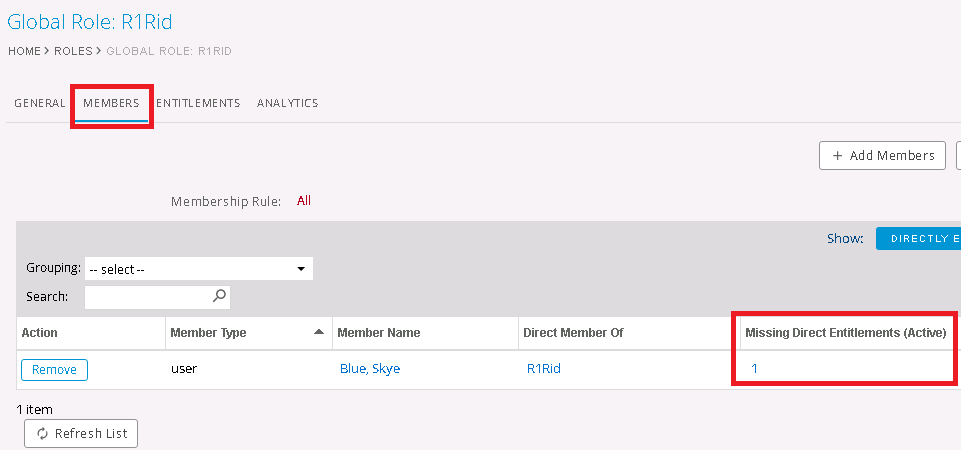Click the plus icon on Add Members
This screenshot has width=961, height=450.
(838, 156)
